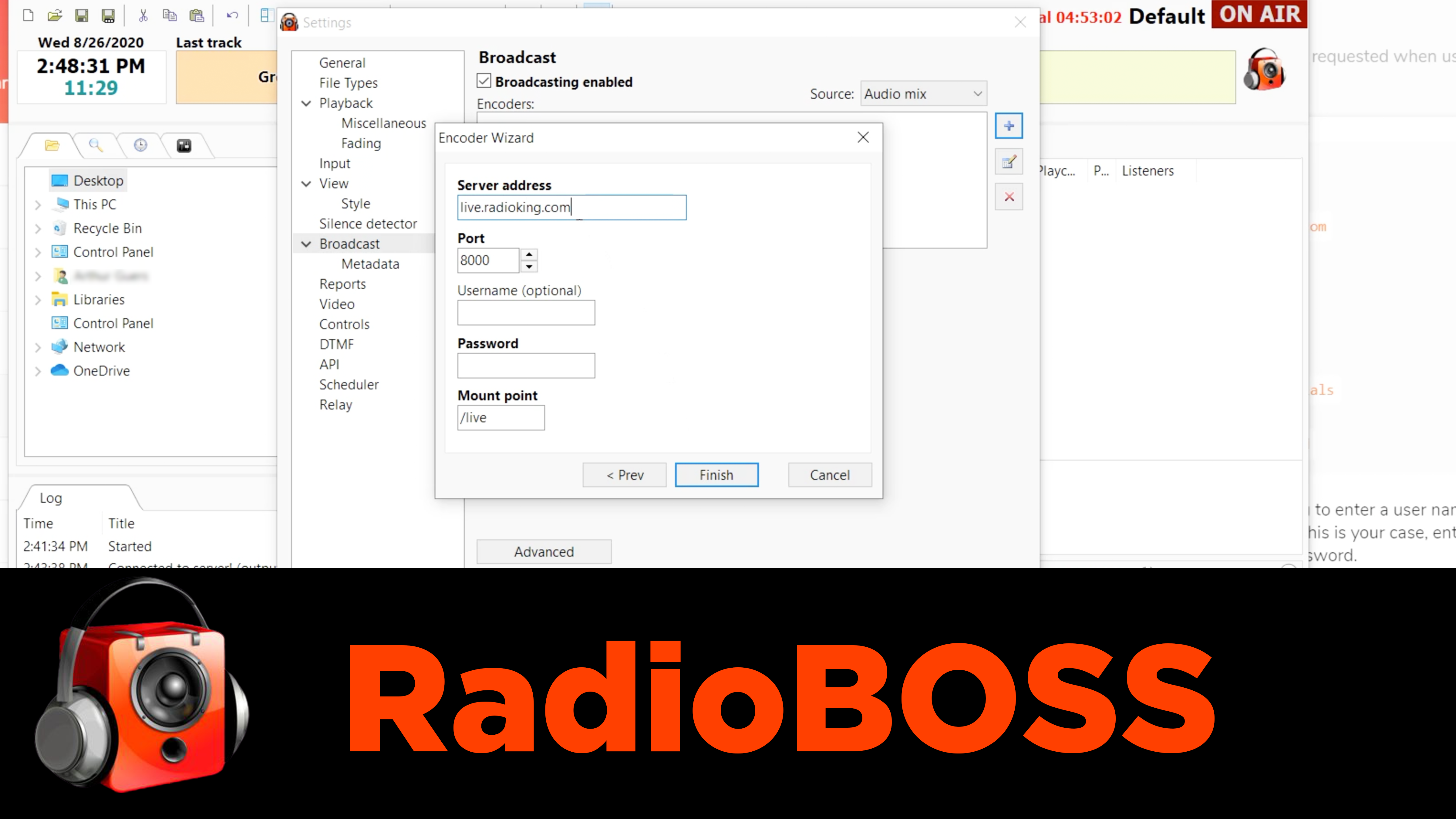Open Video settings page
The width and height of the screenshot is (1456, 819).
coord(337,304)
